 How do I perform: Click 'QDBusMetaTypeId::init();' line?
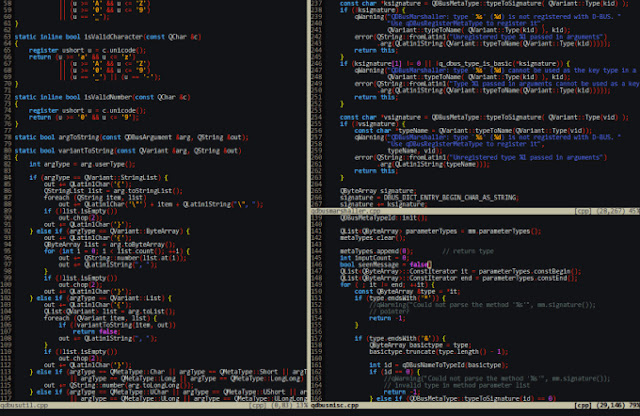point(384,218)
